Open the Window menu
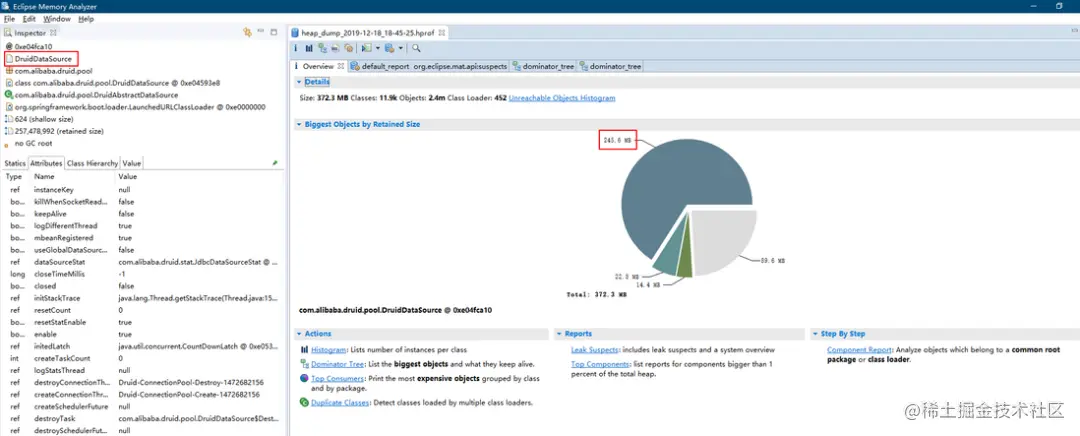This screenshot has width=1080, height=436. [x=56, y=19]
